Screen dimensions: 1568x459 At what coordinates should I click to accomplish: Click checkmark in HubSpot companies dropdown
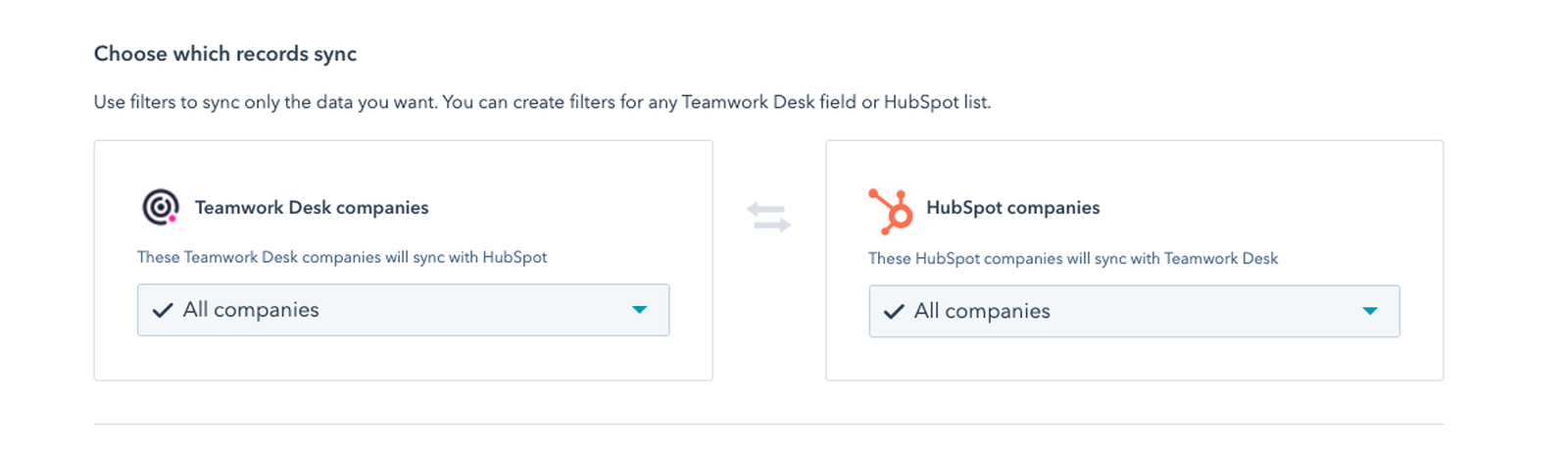coord(894,312)
